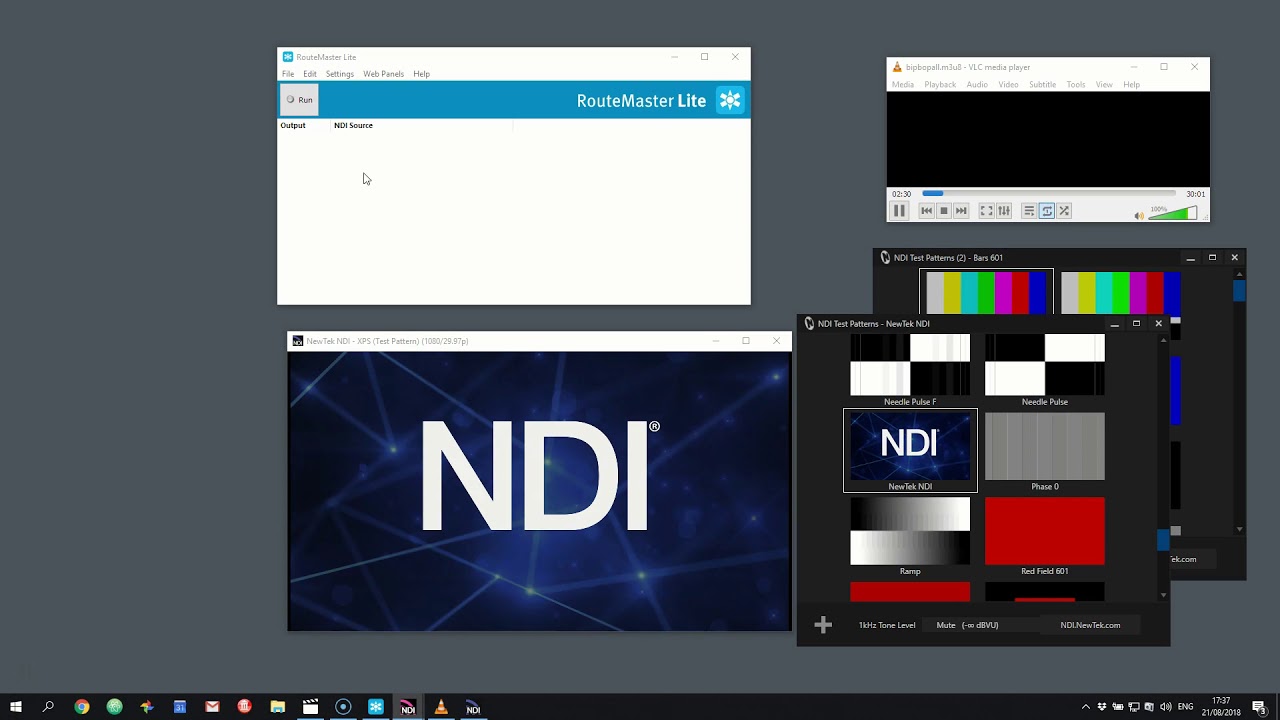Select the Phase 0 test pattern

(1045, 452)
